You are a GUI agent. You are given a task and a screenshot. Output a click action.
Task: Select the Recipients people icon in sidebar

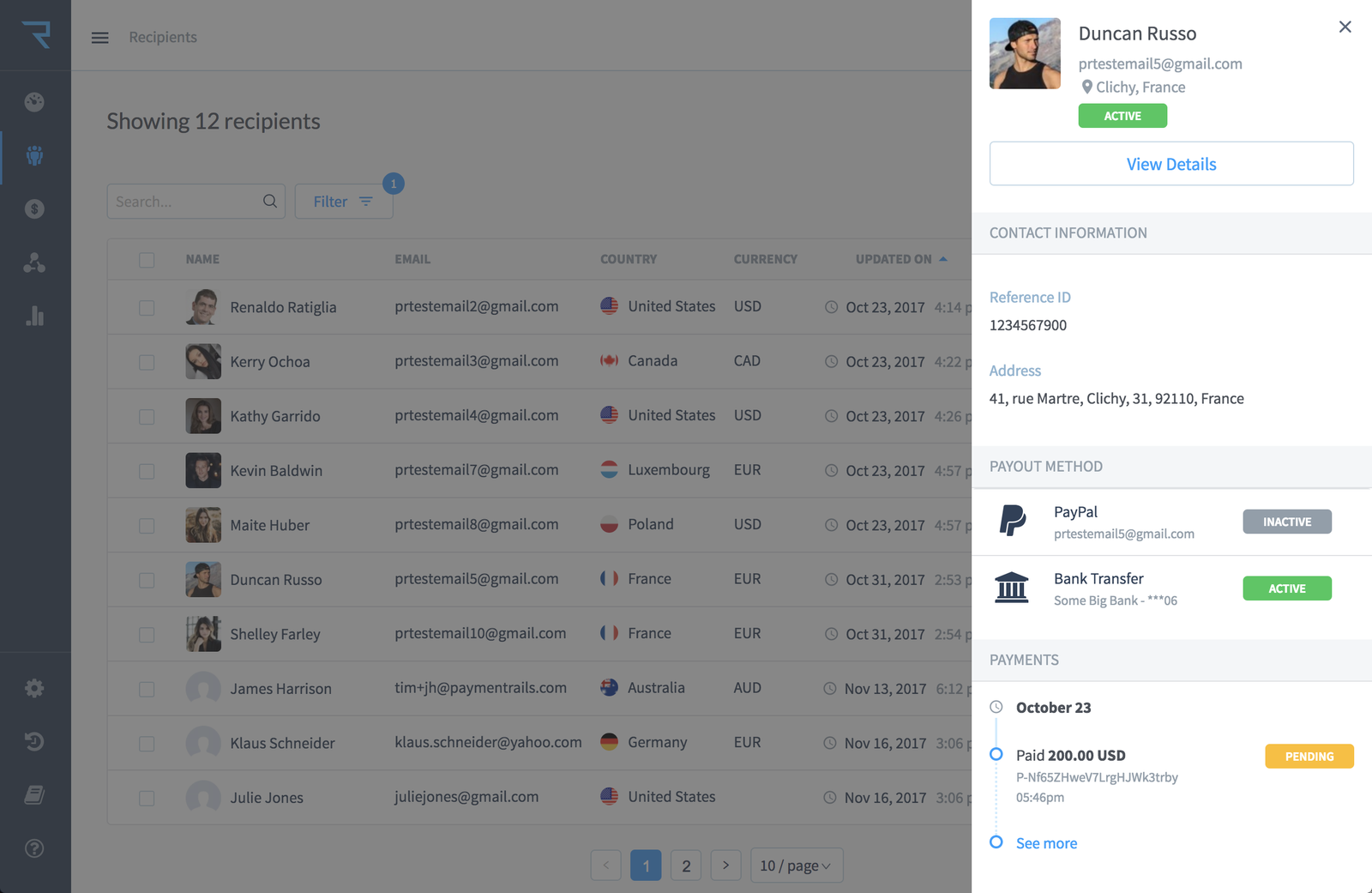pyautogui.click(x=34, y=156)
